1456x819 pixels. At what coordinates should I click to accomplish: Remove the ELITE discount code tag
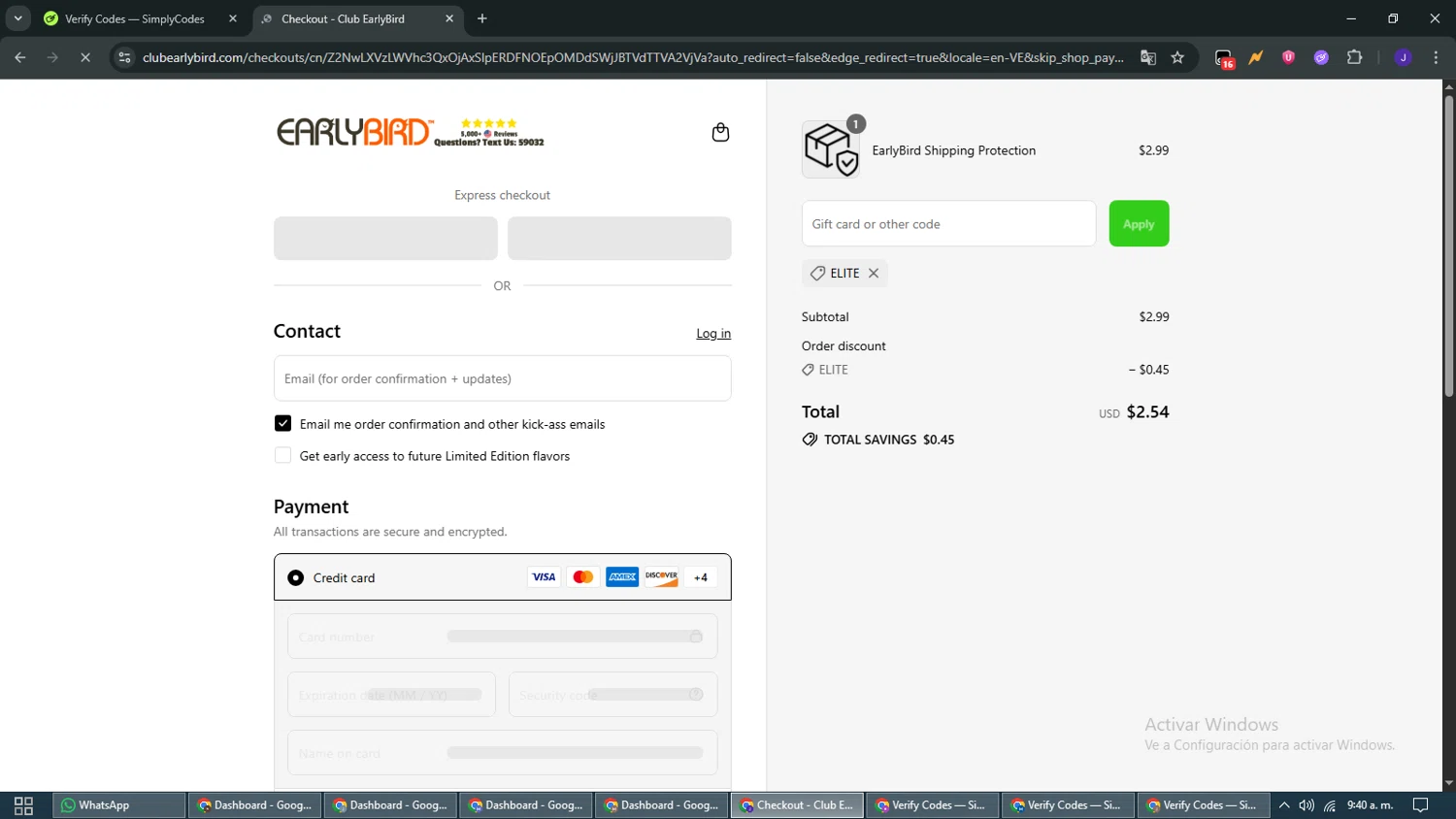tap(874, 274)
